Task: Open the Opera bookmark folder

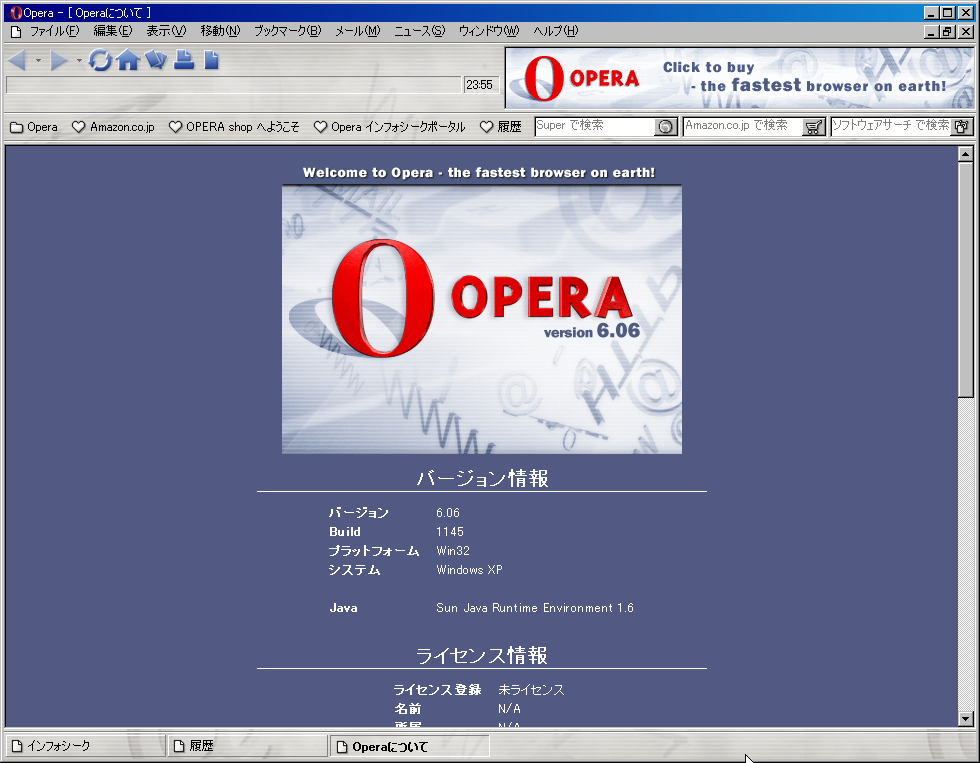Action: tap(34, 127)
